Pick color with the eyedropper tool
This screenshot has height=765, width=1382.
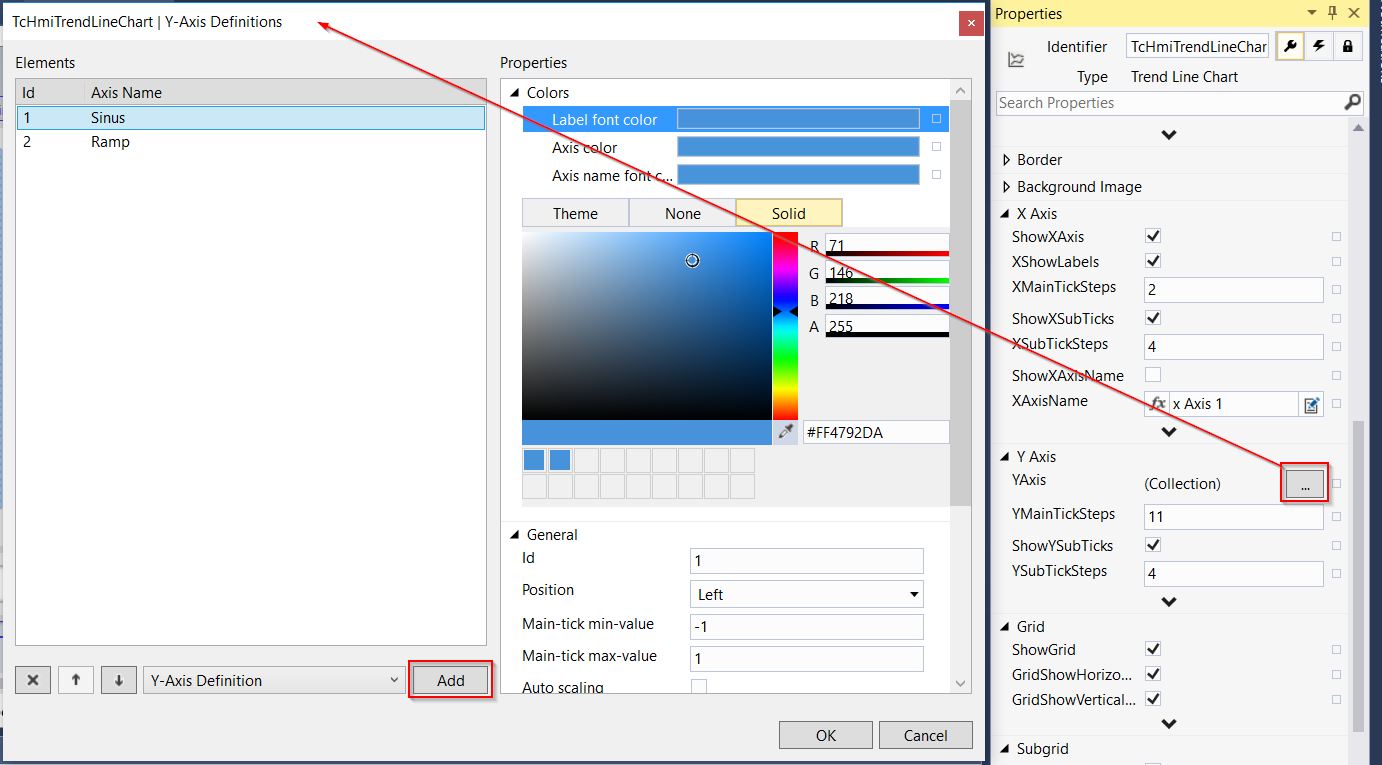coord(786,432)
